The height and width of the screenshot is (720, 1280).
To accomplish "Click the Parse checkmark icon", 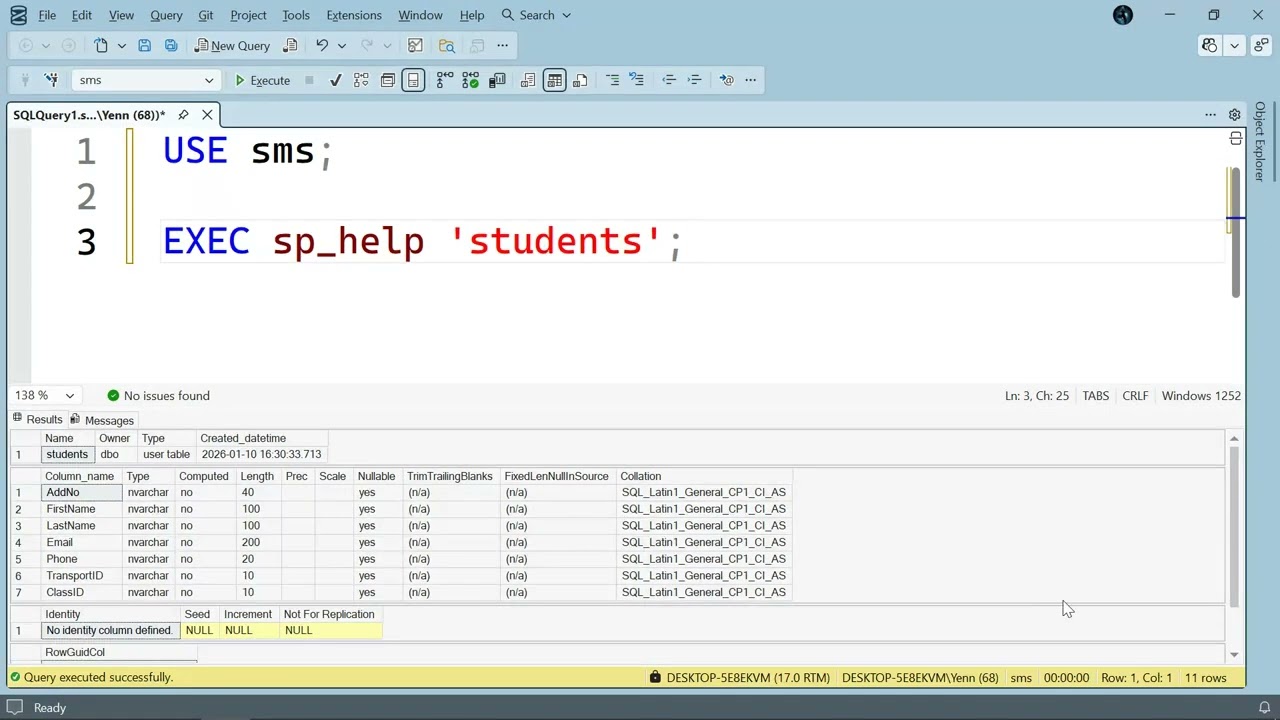I will pyautogui.click(x=336, y=80).
